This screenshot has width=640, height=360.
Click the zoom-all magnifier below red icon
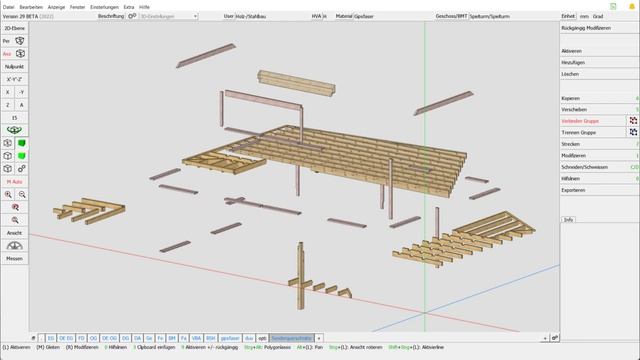pyautogui.click(x=15, y=220)
